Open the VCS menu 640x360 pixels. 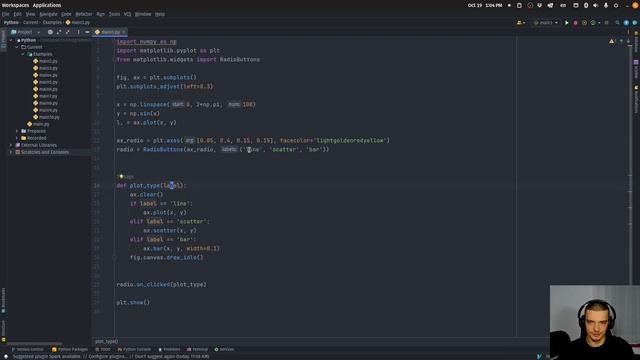[x=127, y=14]
